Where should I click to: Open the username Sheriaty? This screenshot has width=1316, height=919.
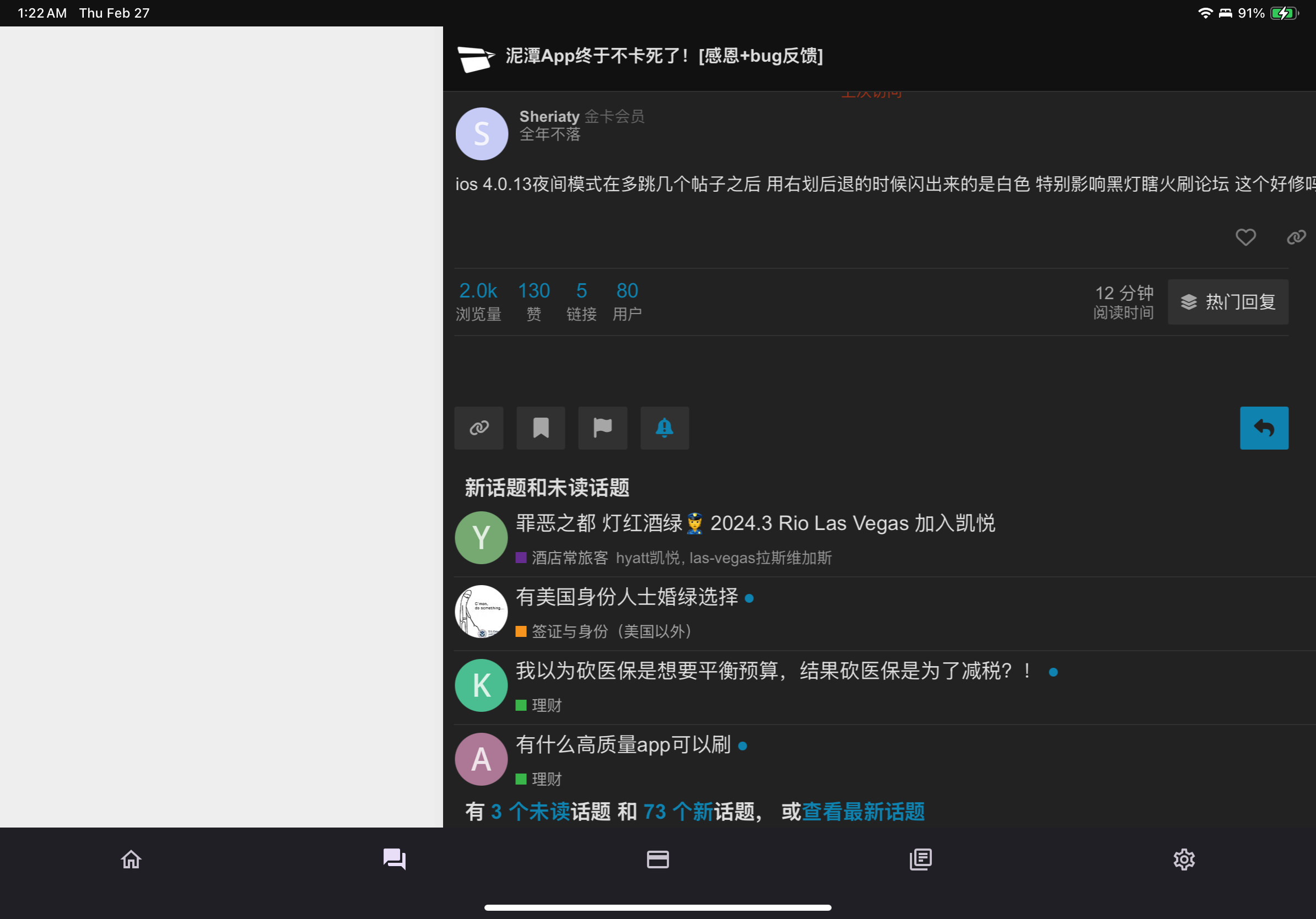point(549,116)
